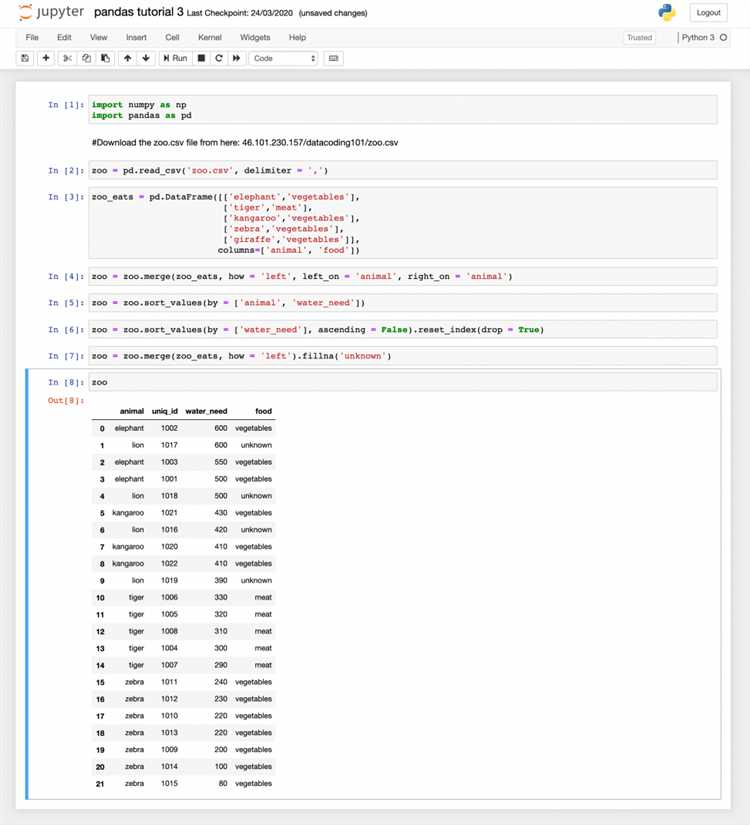Open the command palette keyboard icon

coord(334,58)
